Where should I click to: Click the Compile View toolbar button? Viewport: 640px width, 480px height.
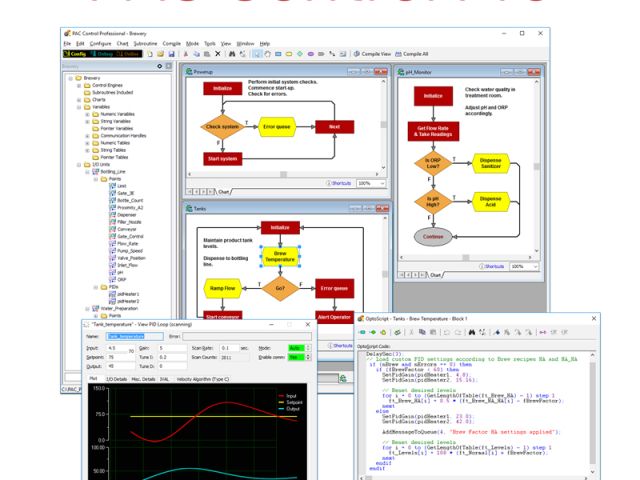[377, 53]
